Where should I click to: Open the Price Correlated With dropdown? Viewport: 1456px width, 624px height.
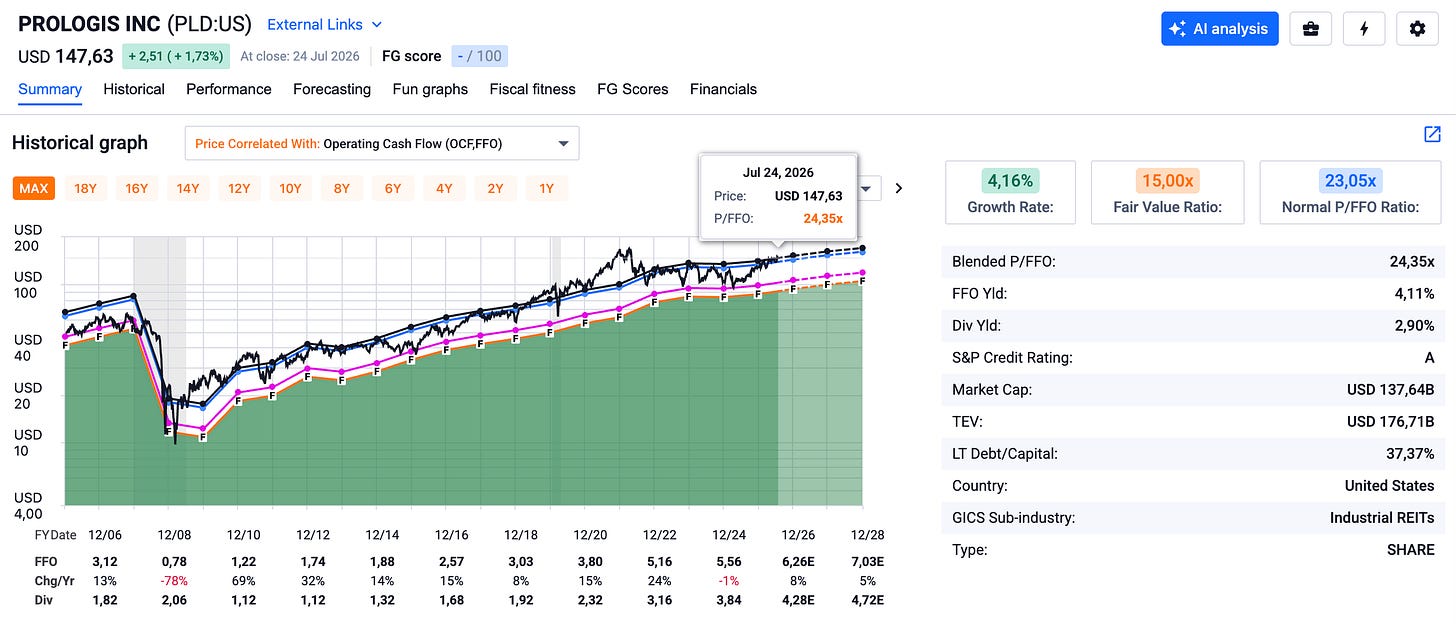point(382,143)
